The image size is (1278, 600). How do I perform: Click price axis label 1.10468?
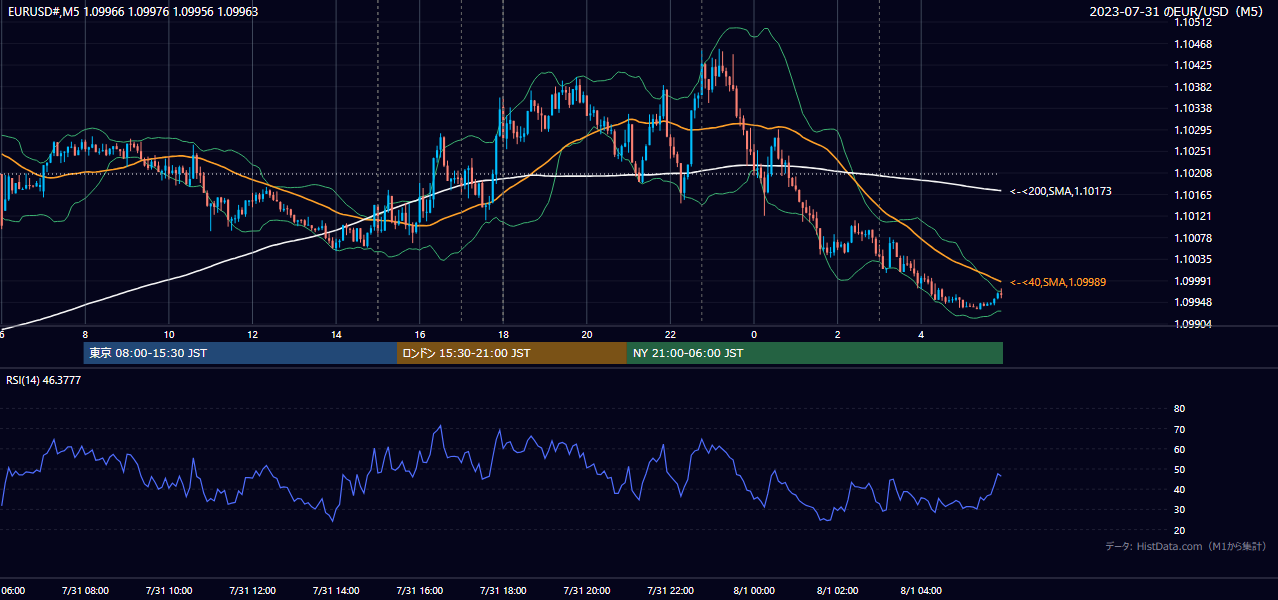[1193, 44]
